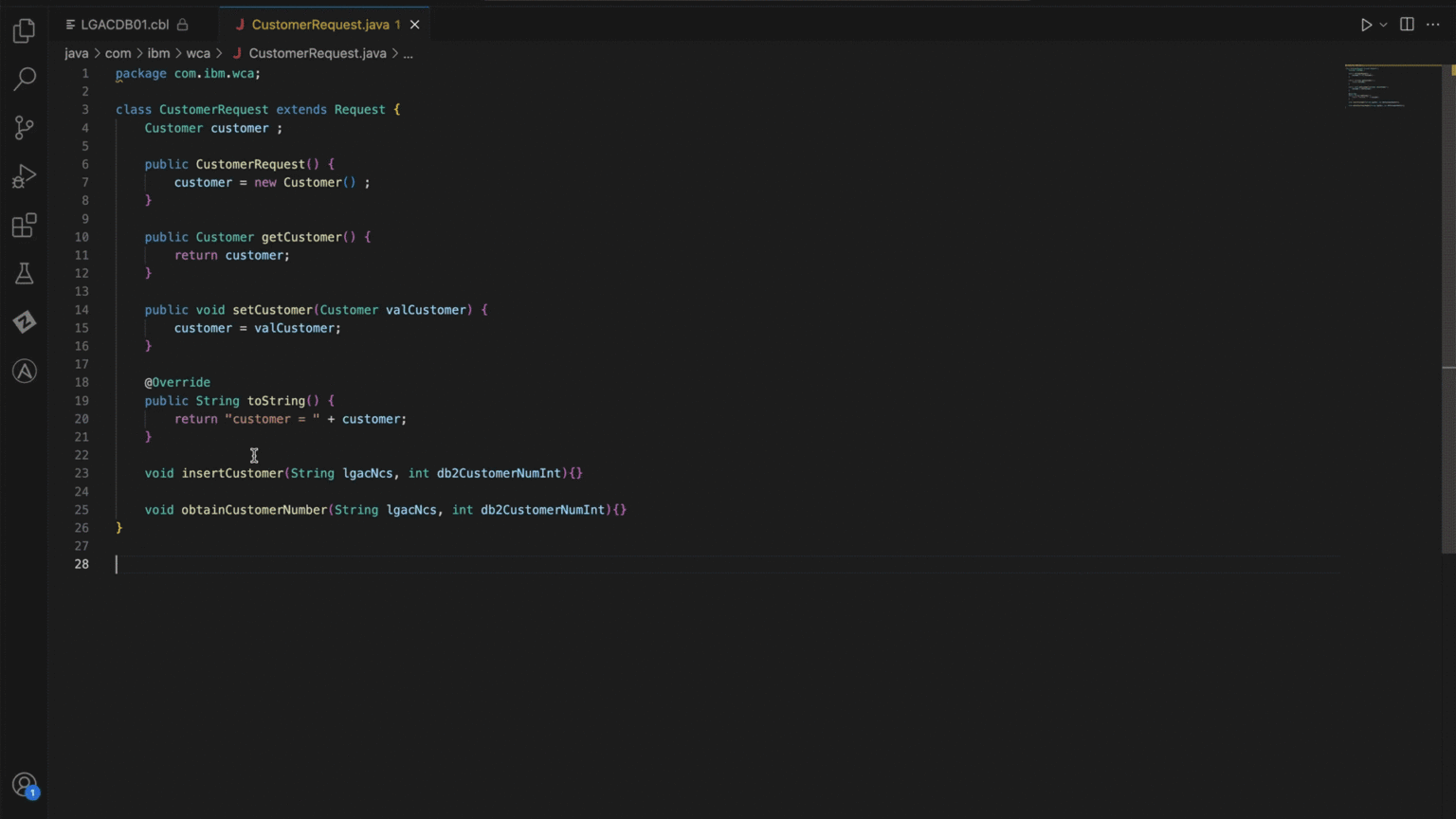
Task: Switch to the LGACDB01.cbl tab
Action: 124,25
